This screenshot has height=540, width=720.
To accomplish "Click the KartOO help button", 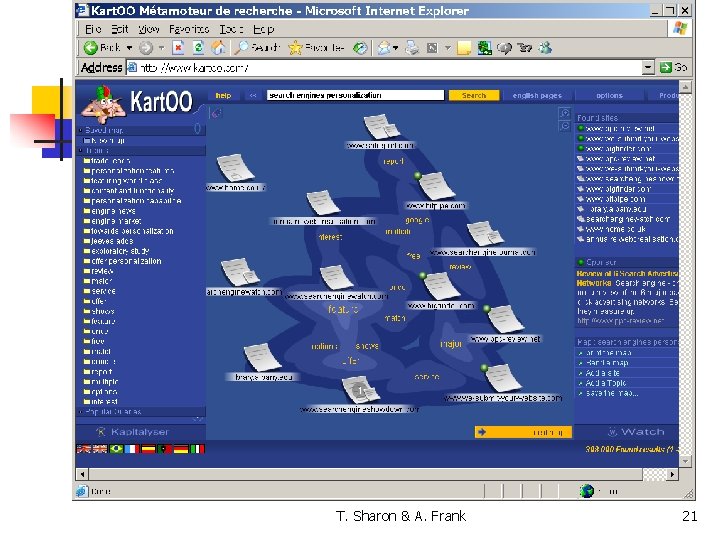I will pos(223,96).
